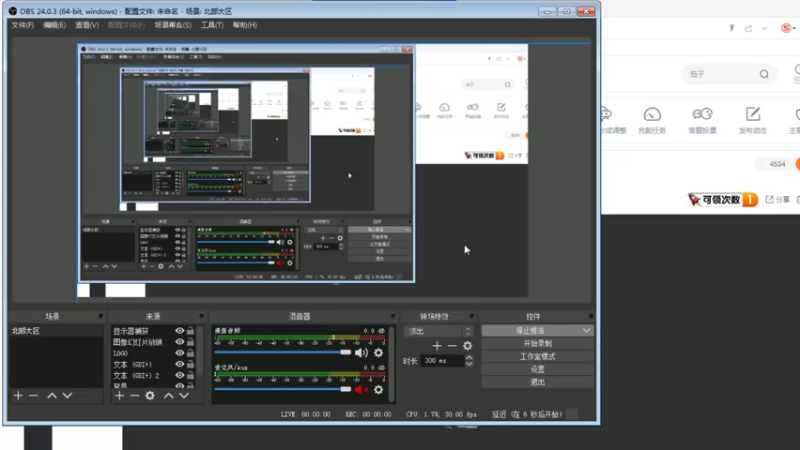
Task: Open the 帮助(H) menu
Action: pos(245,25)
